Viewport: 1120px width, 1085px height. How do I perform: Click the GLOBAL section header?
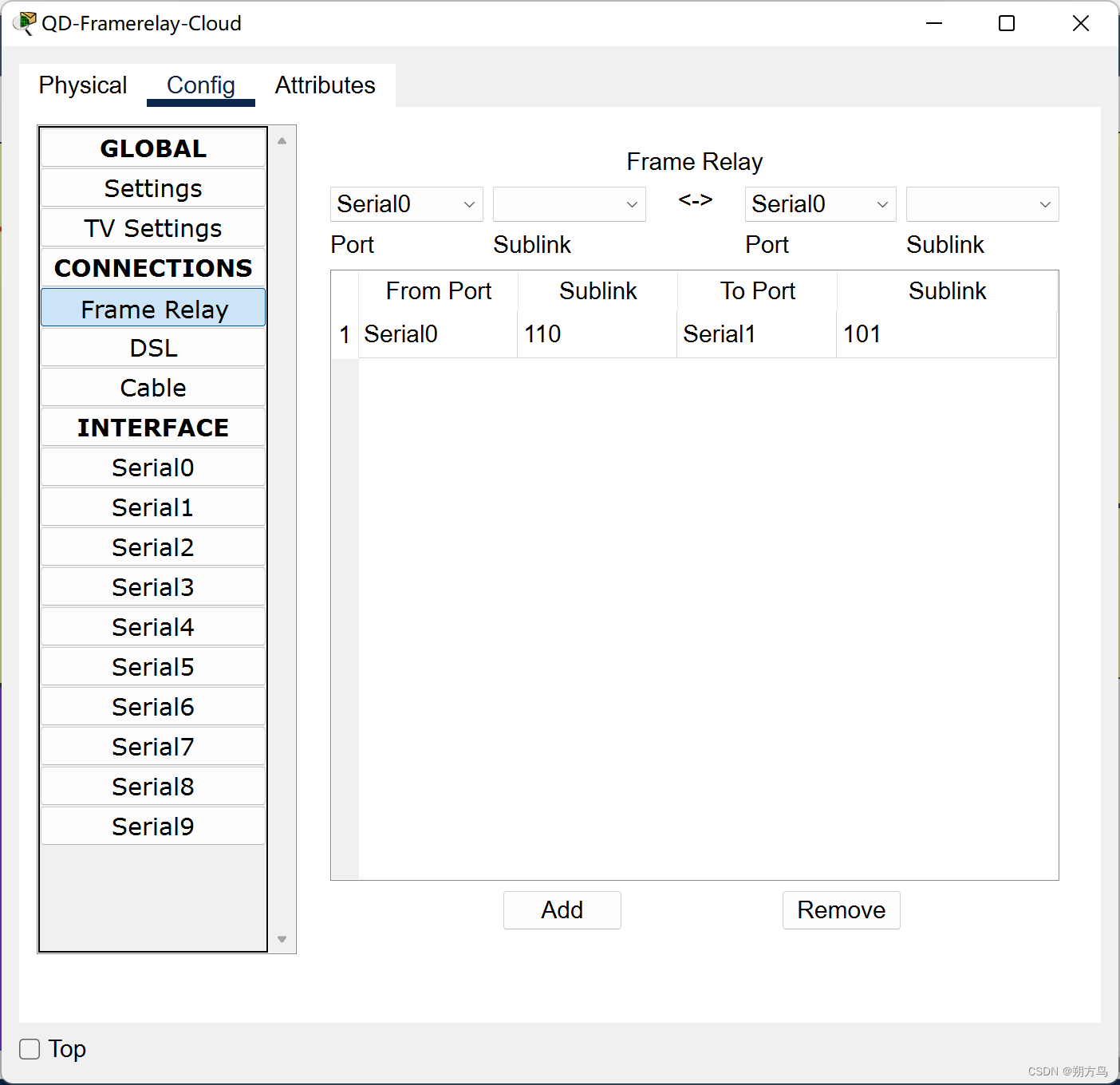pos(153,148)
